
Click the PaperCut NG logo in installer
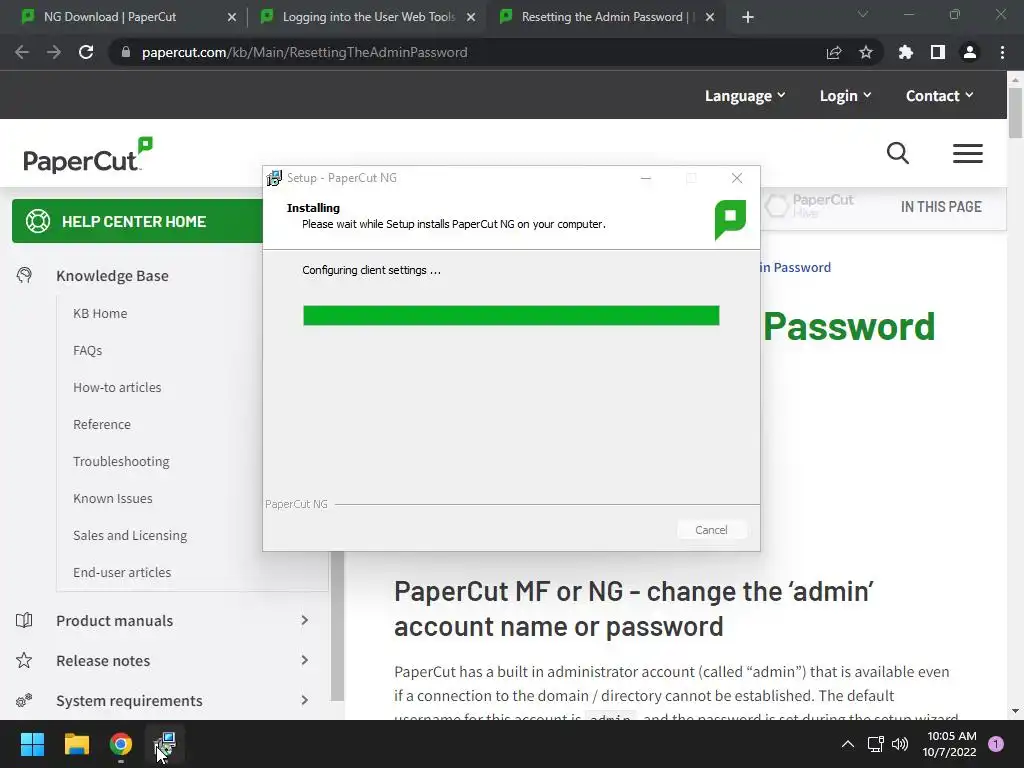tap(730, 219)
